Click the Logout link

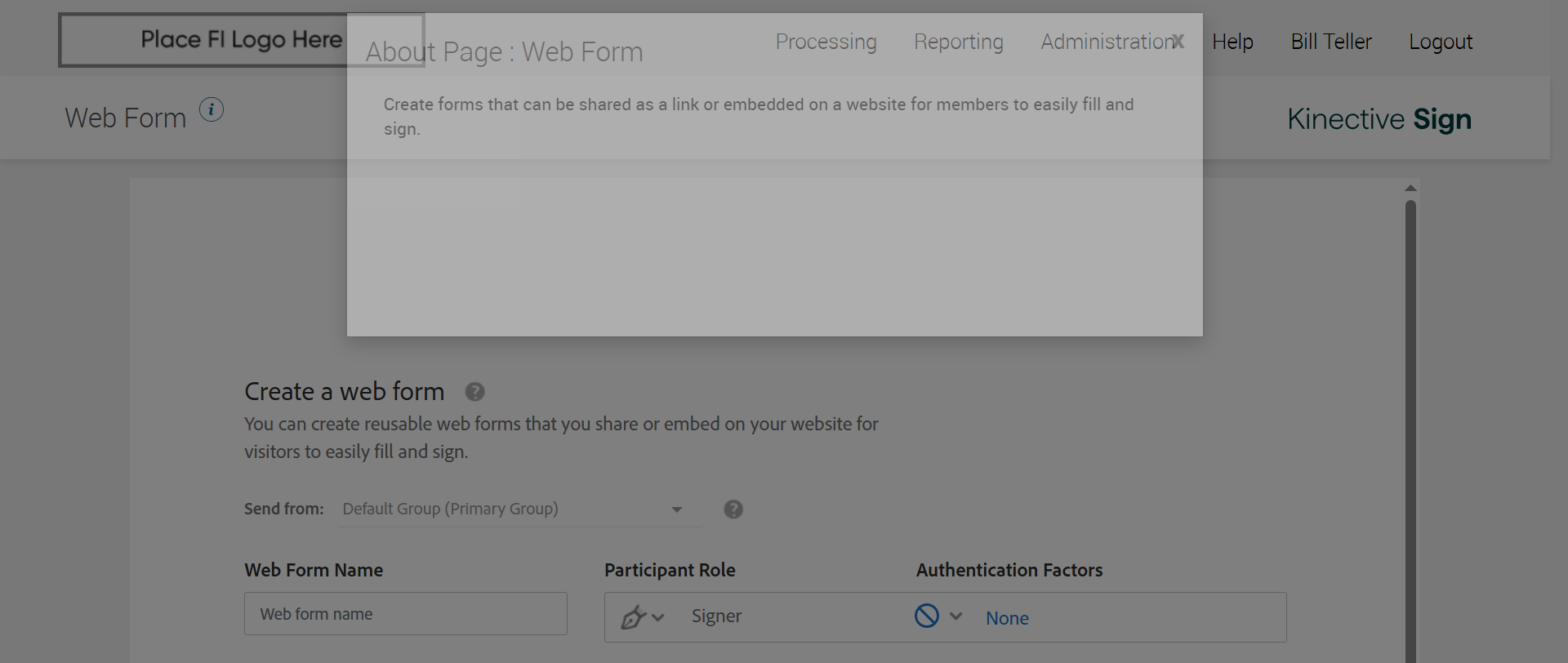point(1441,42)
